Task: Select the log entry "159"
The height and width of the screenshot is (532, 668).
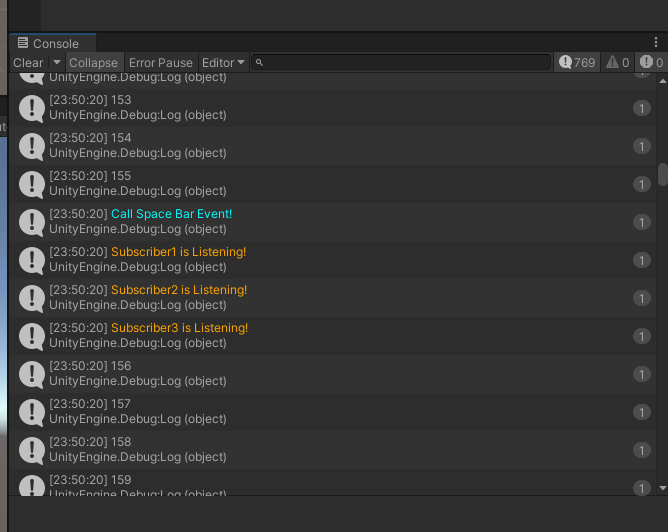Action: (x=332, y=482)
